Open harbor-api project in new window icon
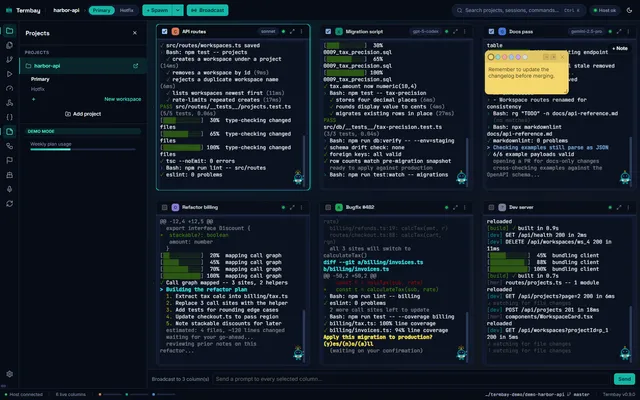The height and width of the screenshot is (400, 640). coord(136,66)
